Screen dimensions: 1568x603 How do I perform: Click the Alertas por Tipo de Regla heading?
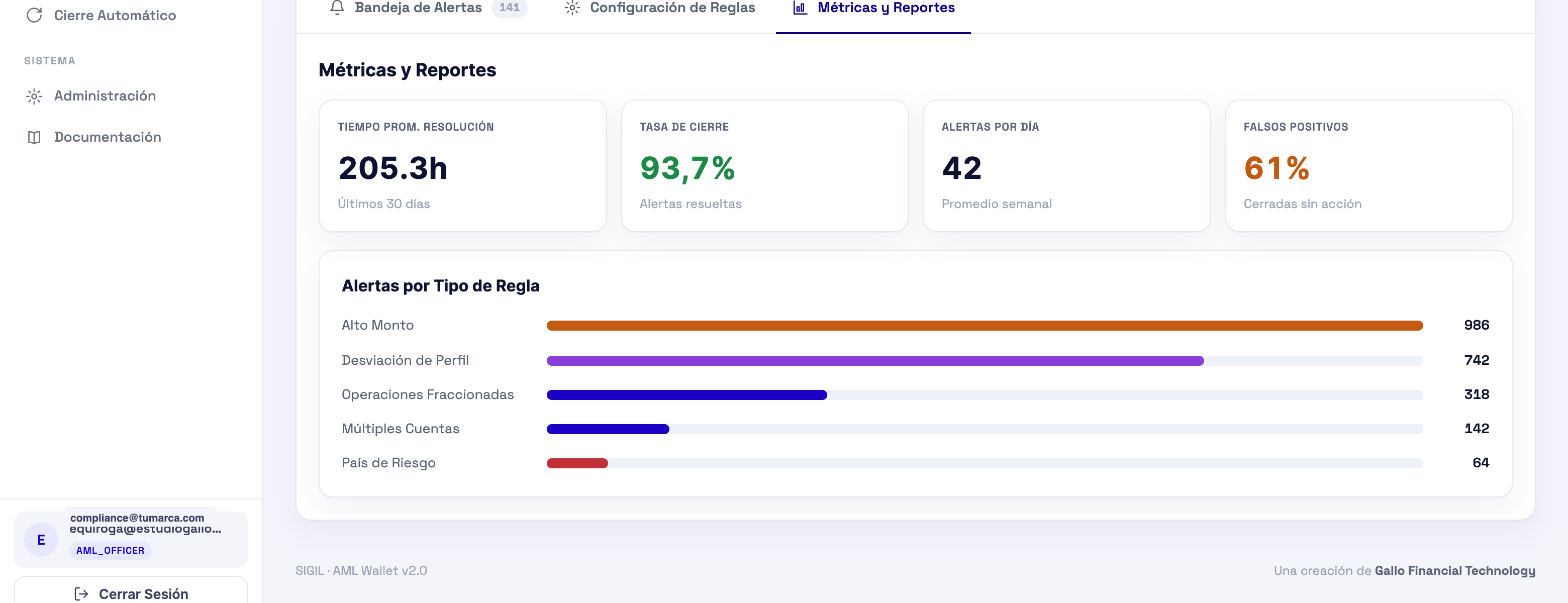[x=440, y=286]
